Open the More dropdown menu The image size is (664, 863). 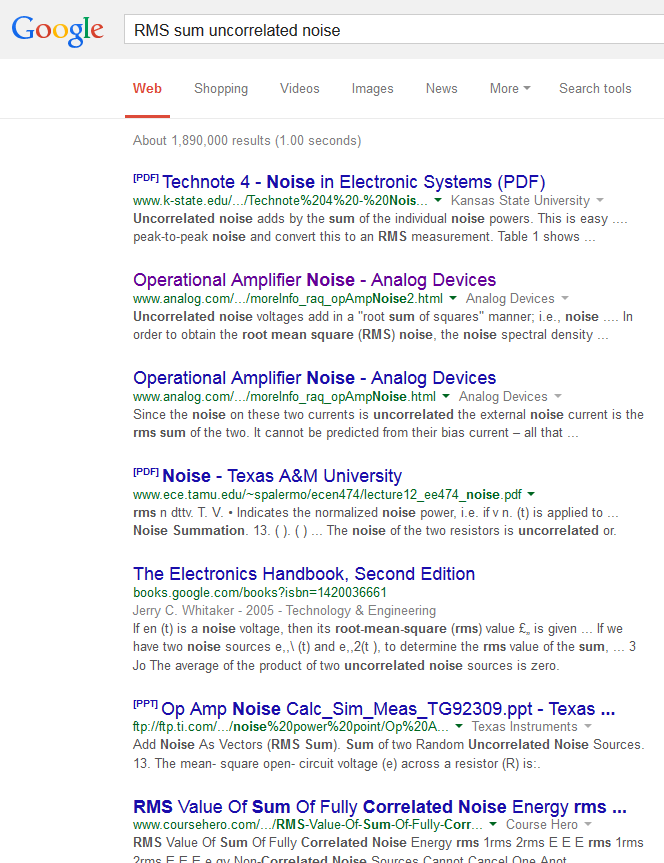click(x=510, y=89)
